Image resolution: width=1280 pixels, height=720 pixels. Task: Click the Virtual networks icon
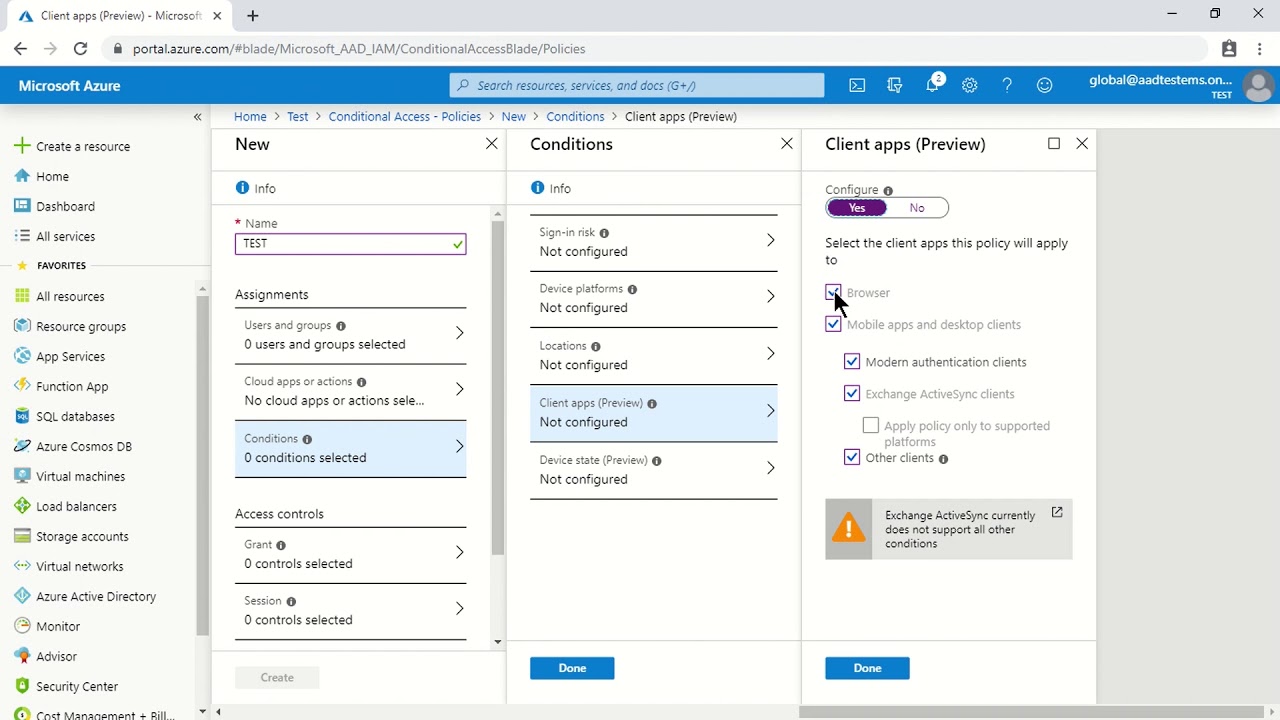tap(22, 566)
